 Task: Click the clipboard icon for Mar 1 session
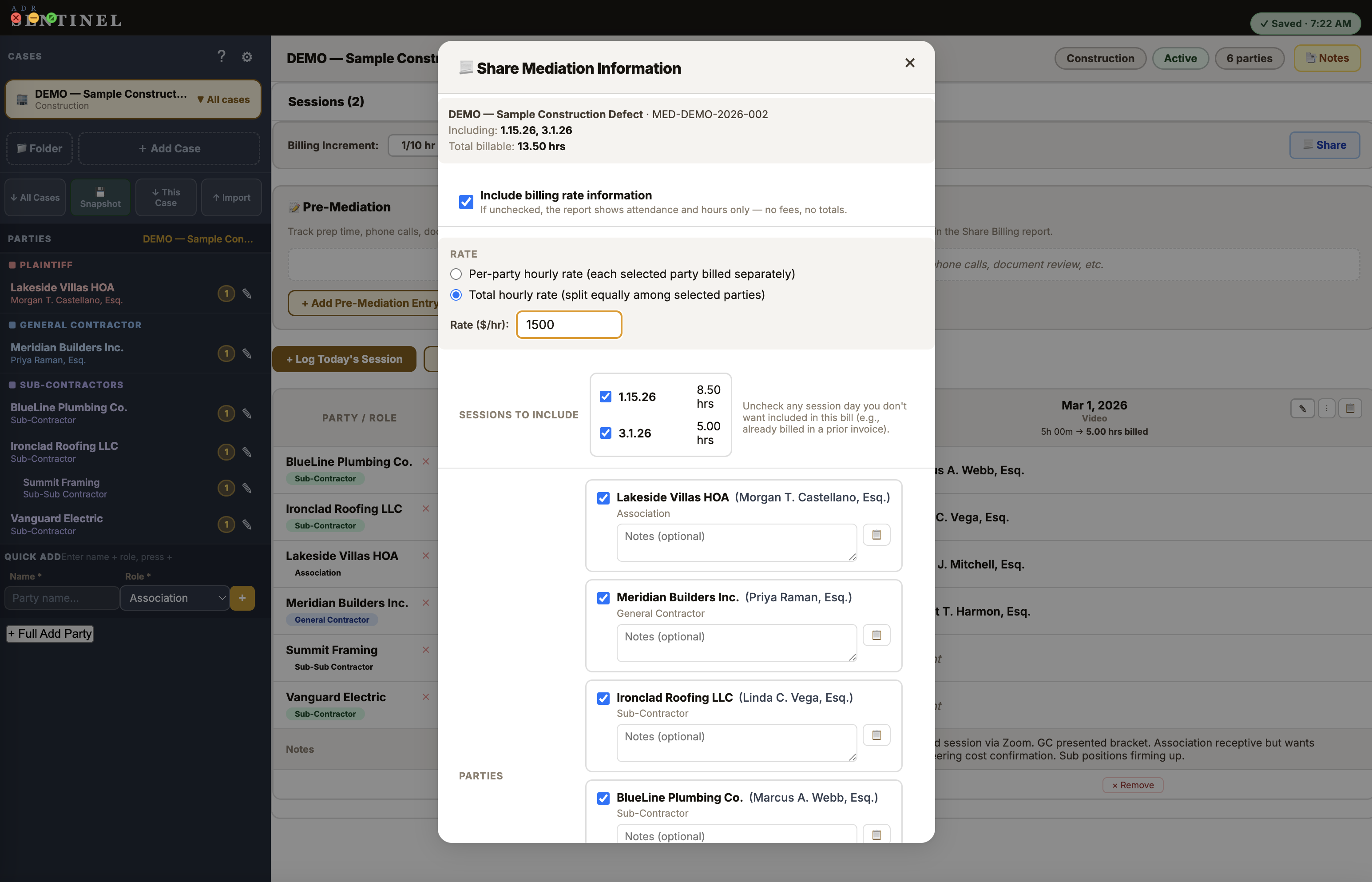click(x=1350, y=409)
